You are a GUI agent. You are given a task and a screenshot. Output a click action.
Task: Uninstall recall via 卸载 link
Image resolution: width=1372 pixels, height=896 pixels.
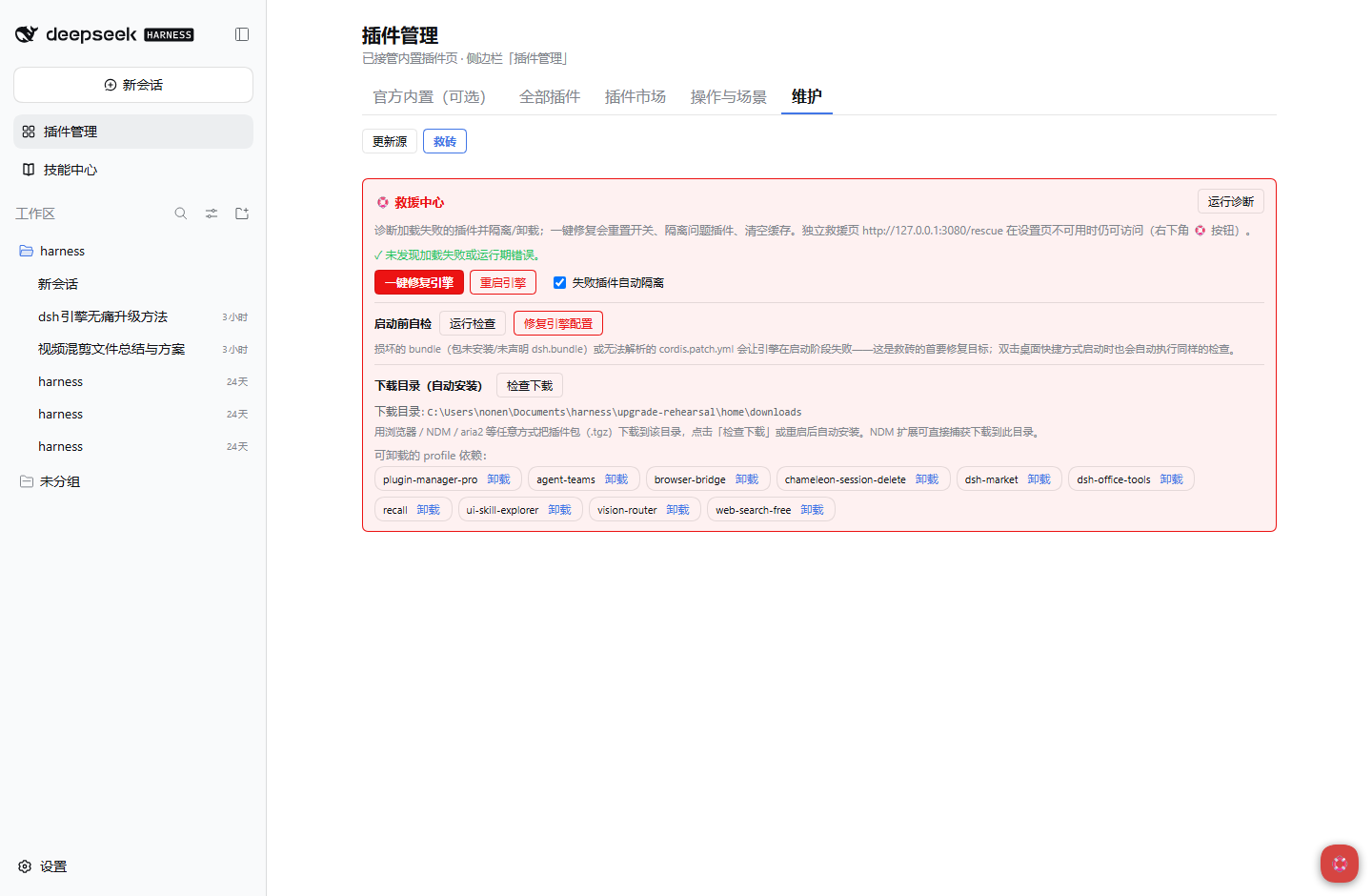(x=429, y=510)
